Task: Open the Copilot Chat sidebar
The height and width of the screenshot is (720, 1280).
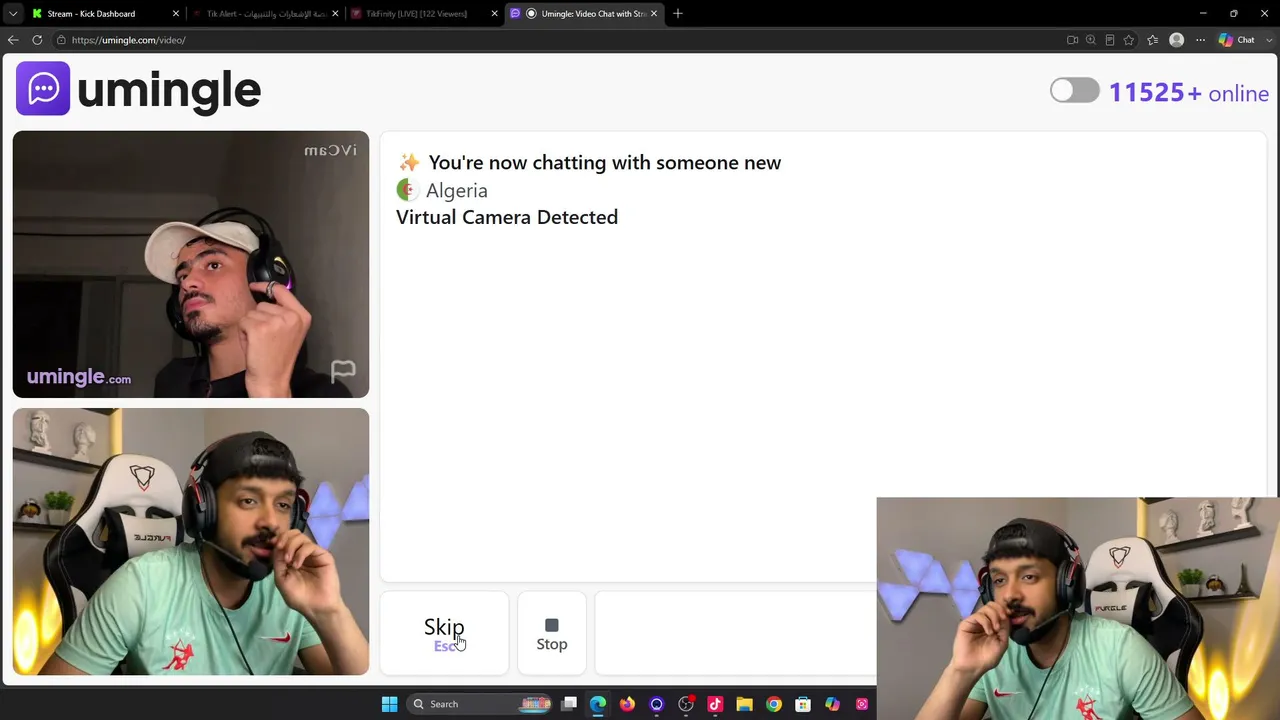Action: (x=1237, y=40)
